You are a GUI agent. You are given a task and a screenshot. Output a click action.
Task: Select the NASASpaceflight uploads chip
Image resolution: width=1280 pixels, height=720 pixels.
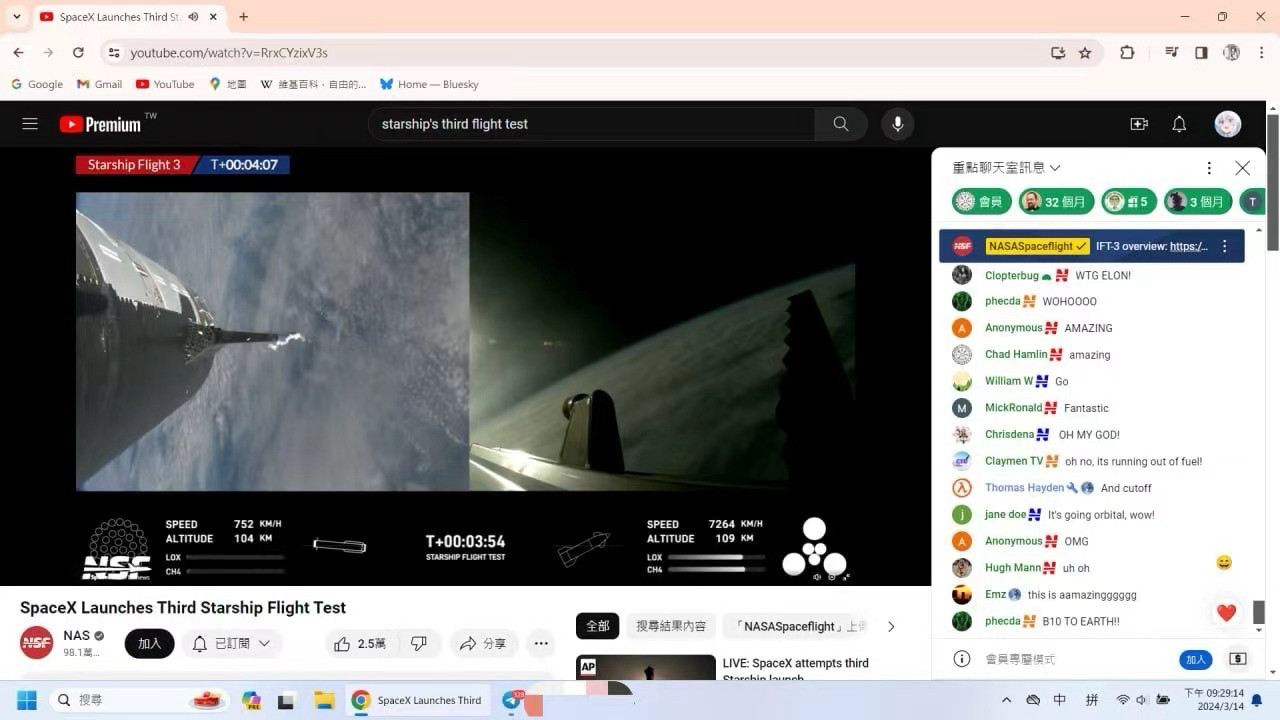tap(797, 626)
